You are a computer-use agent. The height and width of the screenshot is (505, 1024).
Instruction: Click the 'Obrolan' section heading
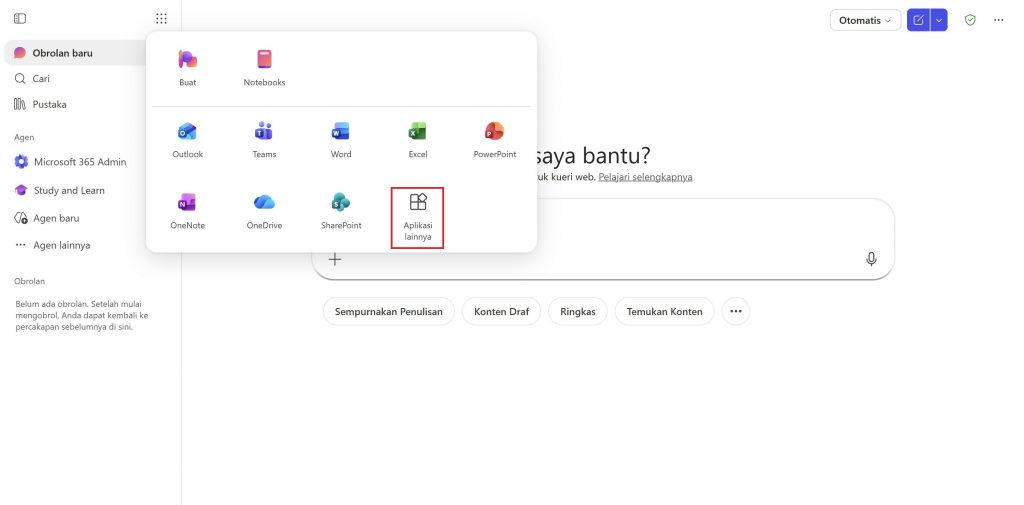[x=29, y=281]
